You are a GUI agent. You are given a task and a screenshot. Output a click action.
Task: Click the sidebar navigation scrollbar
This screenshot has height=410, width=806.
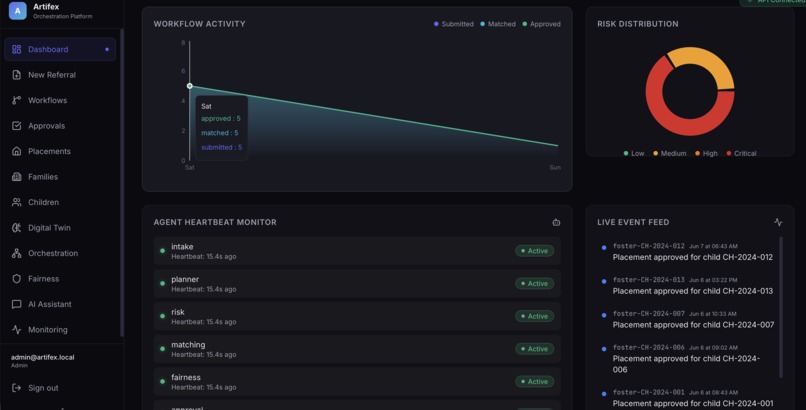coord(122,183)
